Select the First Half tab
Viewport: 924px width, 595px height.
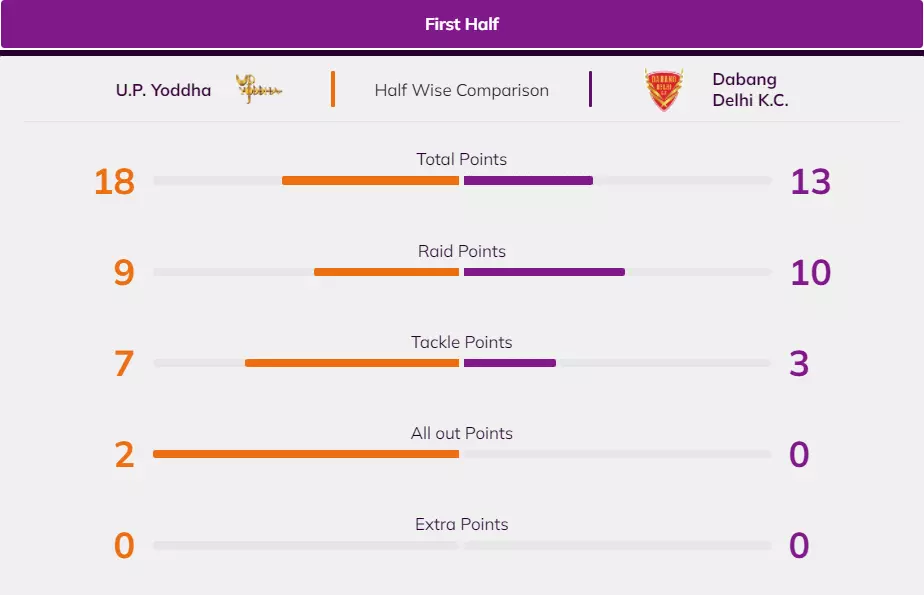pyautogui.click(x=462, y=24)
